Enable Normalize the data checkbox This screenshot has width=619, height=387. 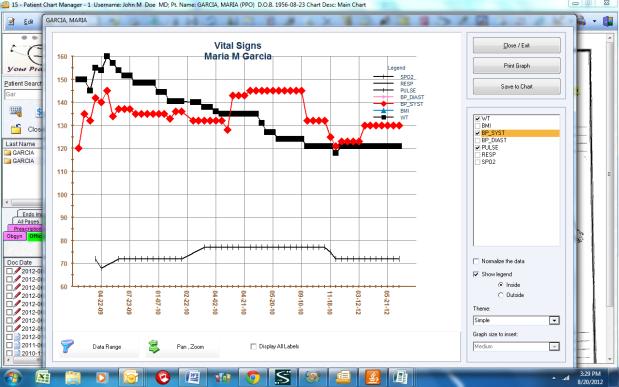coord(476,261)
